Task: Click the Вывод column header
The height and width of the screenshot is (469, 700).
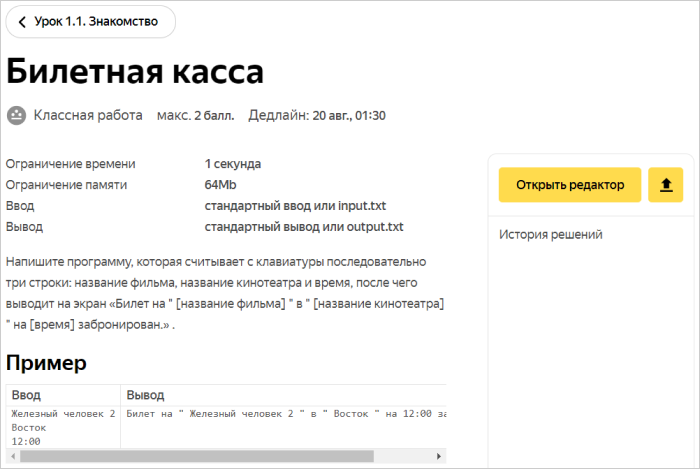Action: pyautogui.click(x=146, y=395)
